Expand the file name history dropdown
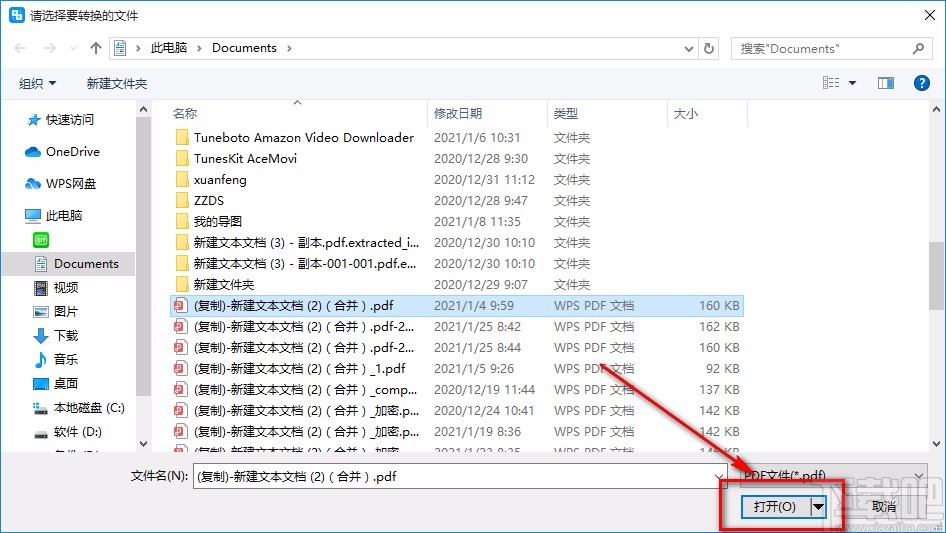Viewport: 946px width, 533px height. pyautogui.click(x=720, y=477)
